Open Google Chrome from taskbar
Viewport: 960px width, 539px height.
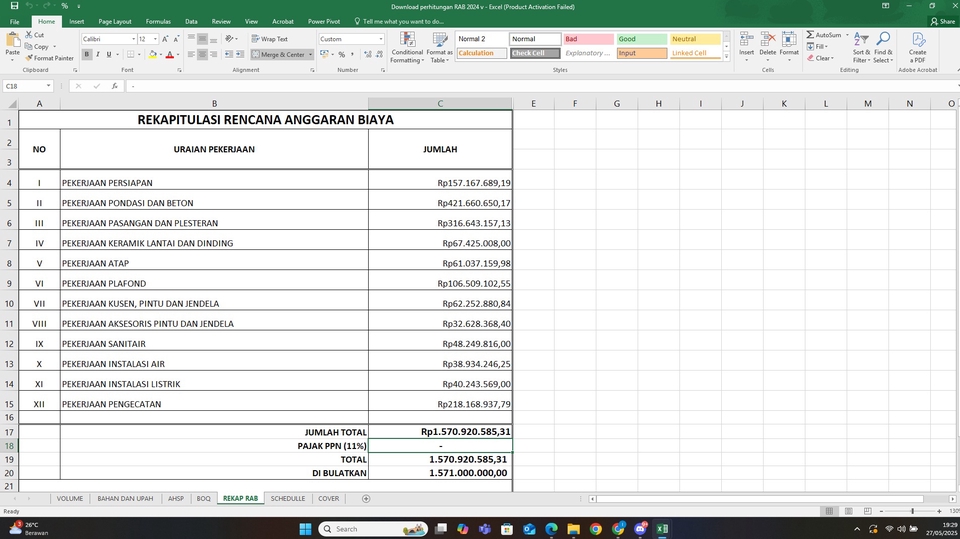click(x=596, y=529)
